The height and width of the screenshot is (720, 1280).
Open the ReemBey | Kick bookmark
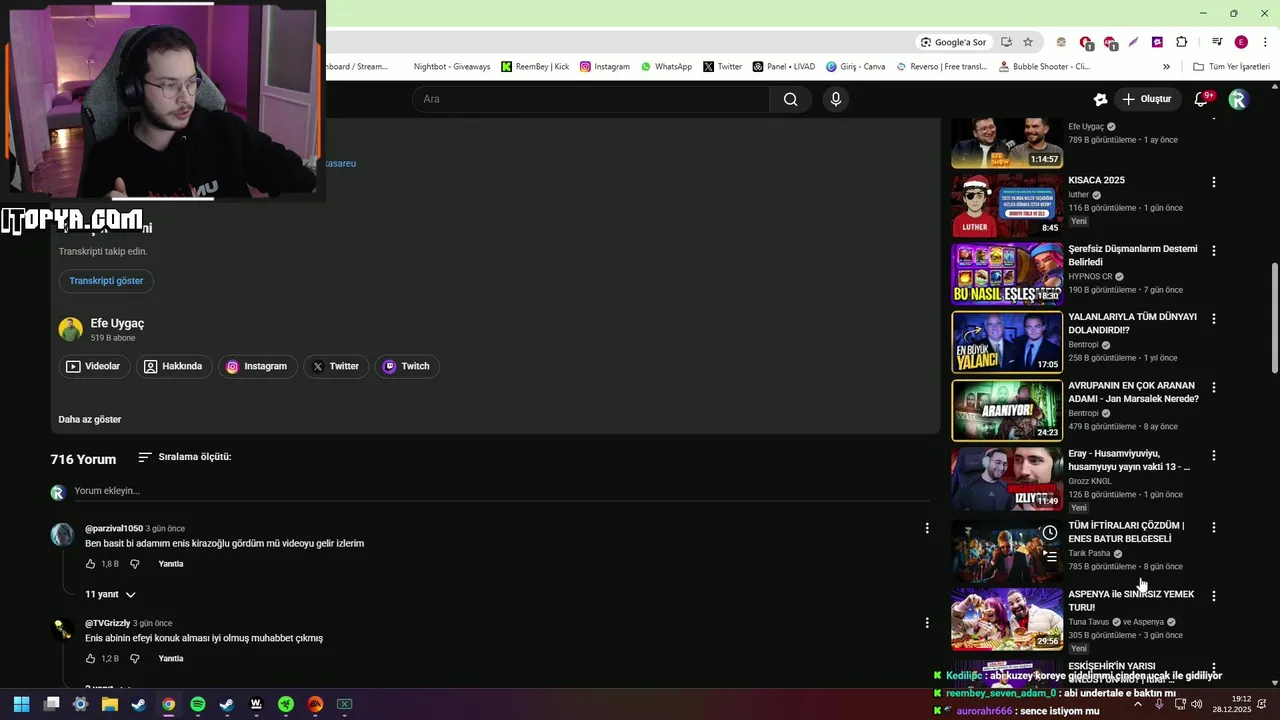coord(535,67)
